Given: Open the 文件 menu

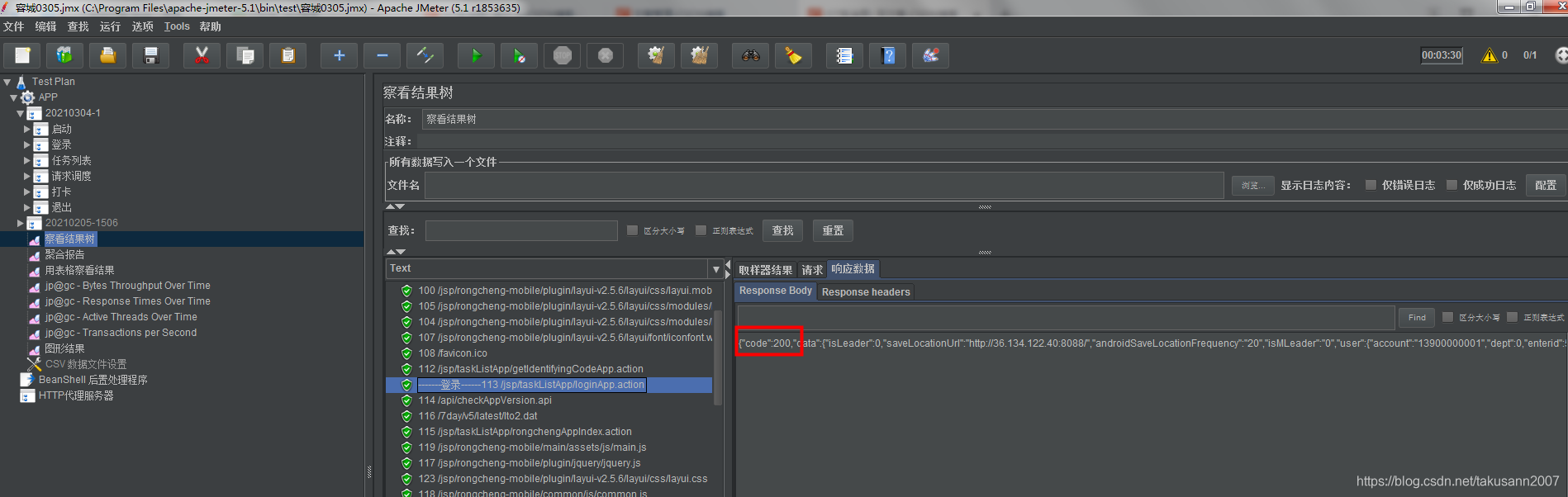Looking at the screenshot, I should tap(14, 26).
